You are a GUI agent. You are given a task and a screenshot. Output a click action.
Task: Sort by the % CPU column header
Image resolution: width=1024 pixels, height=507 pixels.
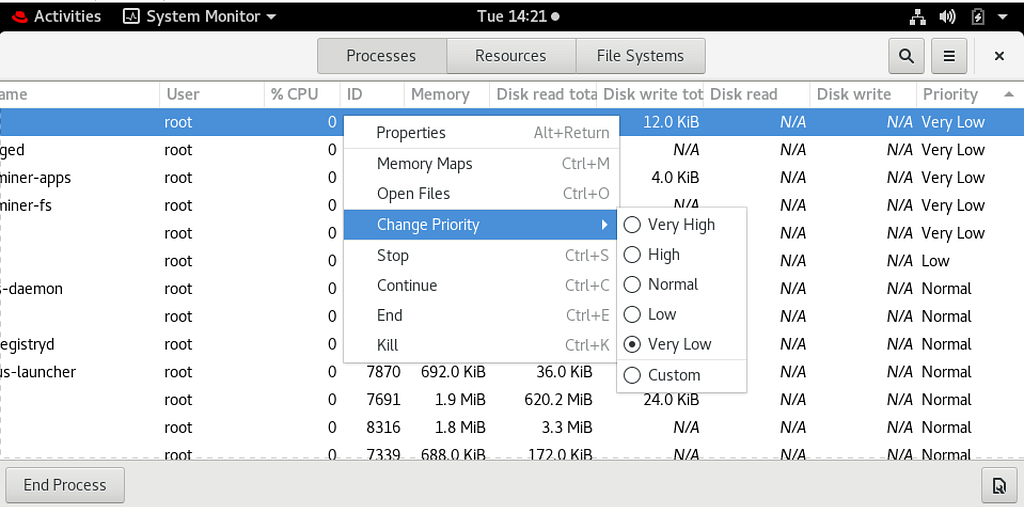point(302,95)
